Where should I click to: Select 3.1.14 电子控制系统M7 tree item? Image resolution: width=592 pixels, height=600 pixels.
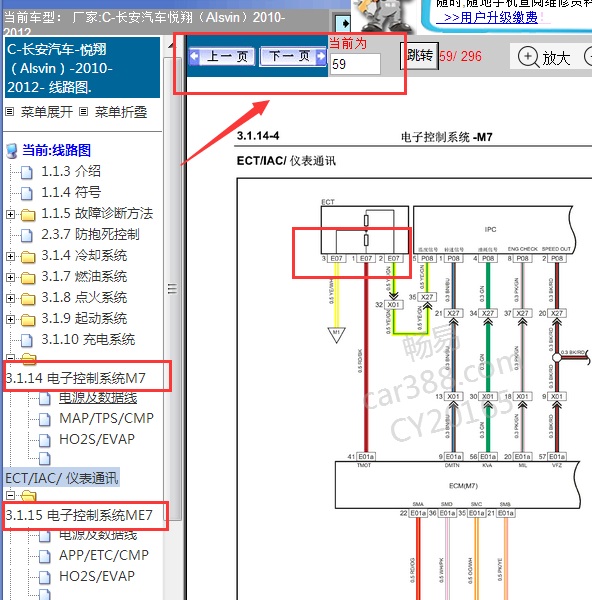75,378
